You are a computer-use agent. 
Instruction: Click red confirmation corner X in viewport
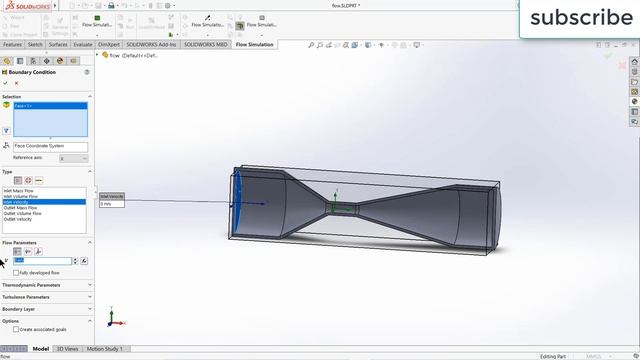(622, 65)
